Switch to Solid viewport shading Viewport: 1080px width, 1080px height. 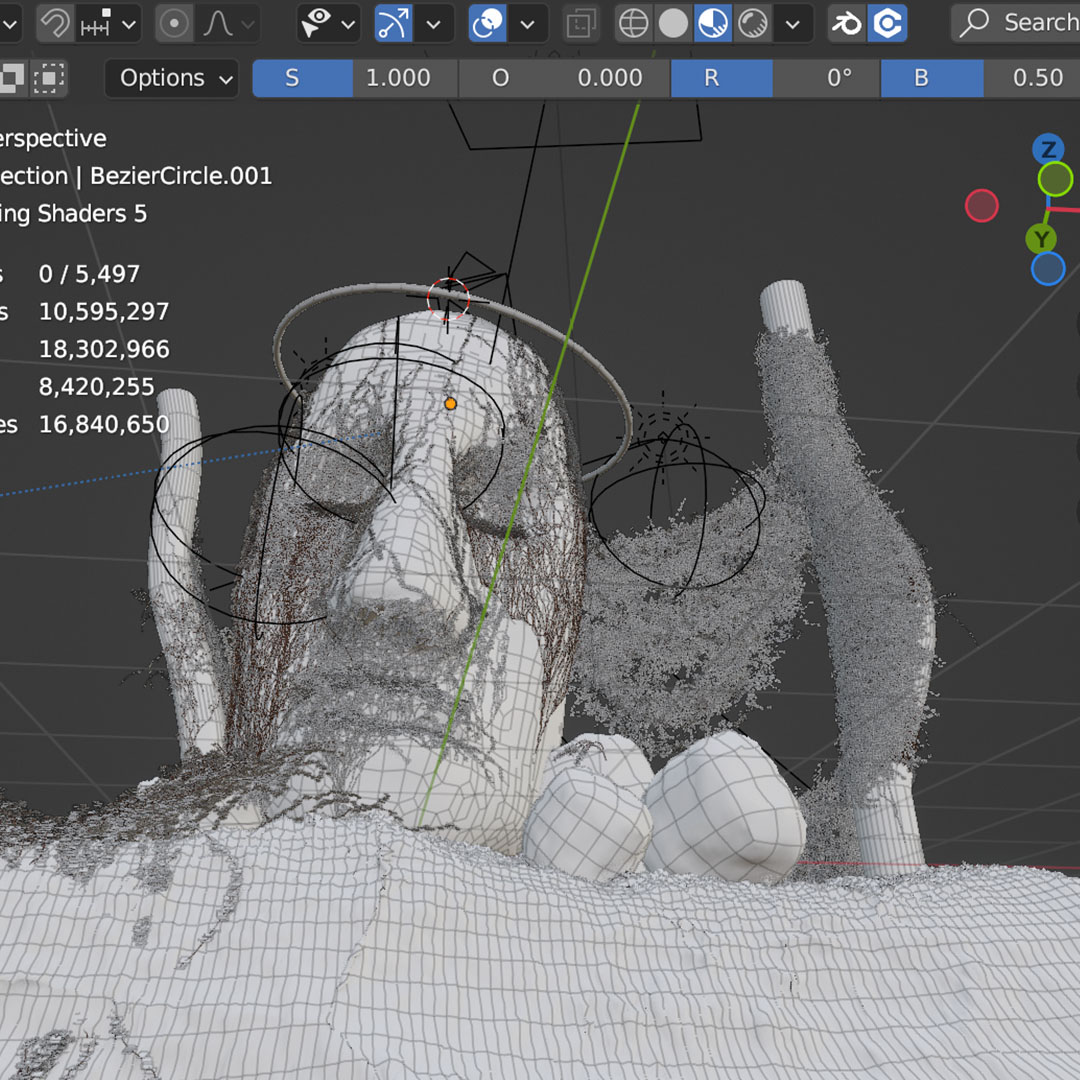point(673,23)
